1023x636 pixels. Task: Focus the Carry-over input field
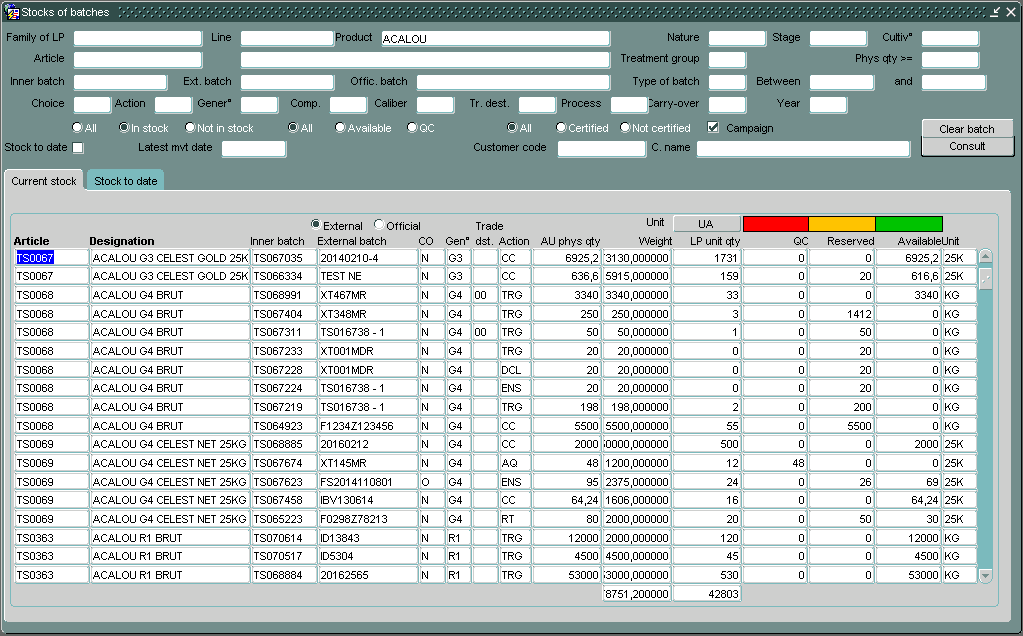tap(727, 104)
